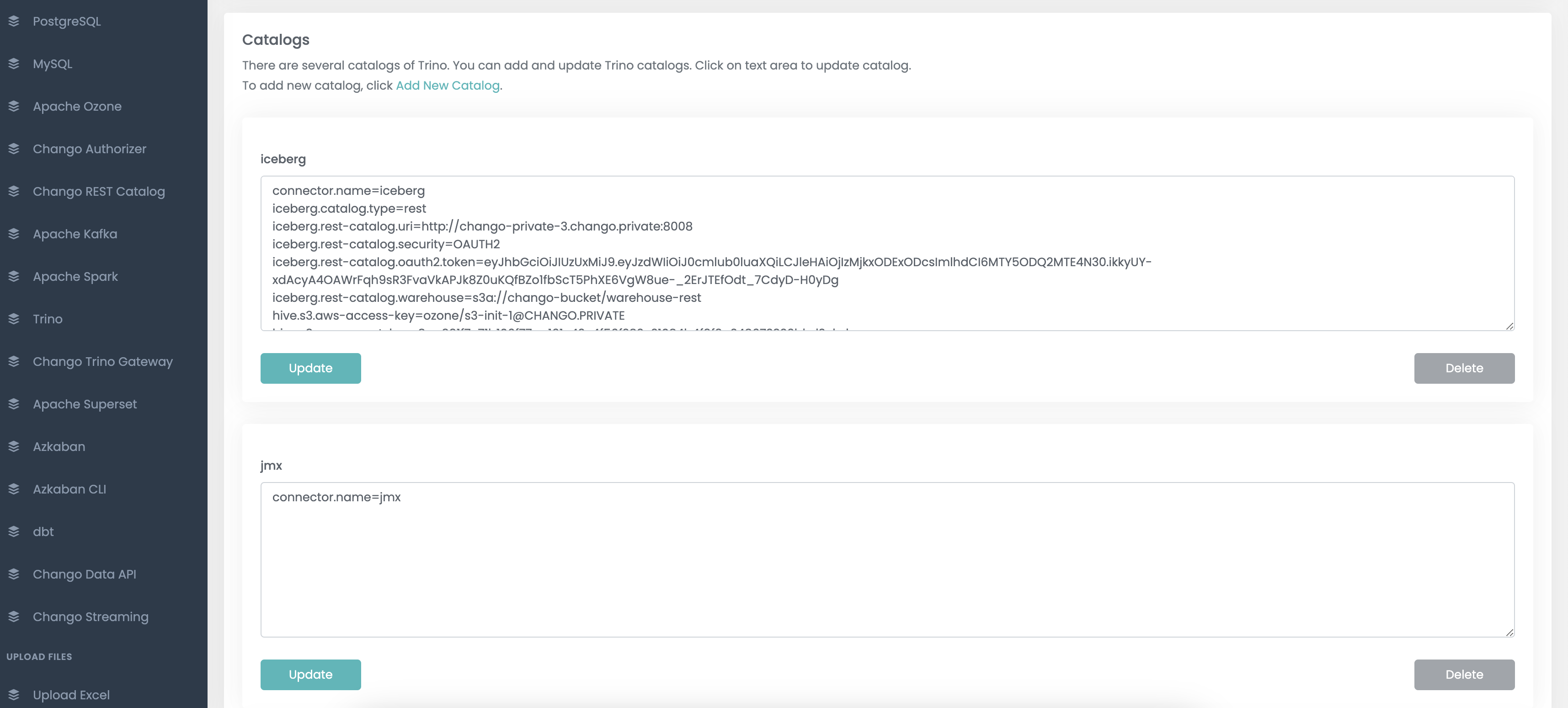
Task: Click the stack icon beside Chango Data API
Action: click(14, 574)
